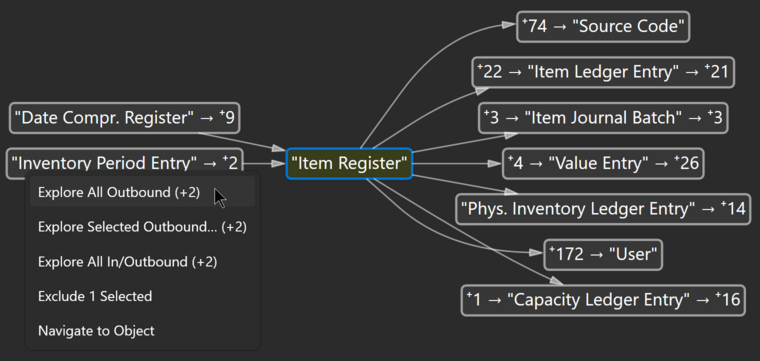Choose Explore All Outbound (+2)
The width and height of the screenshot is (760, 361).
(x=142, y=192)
